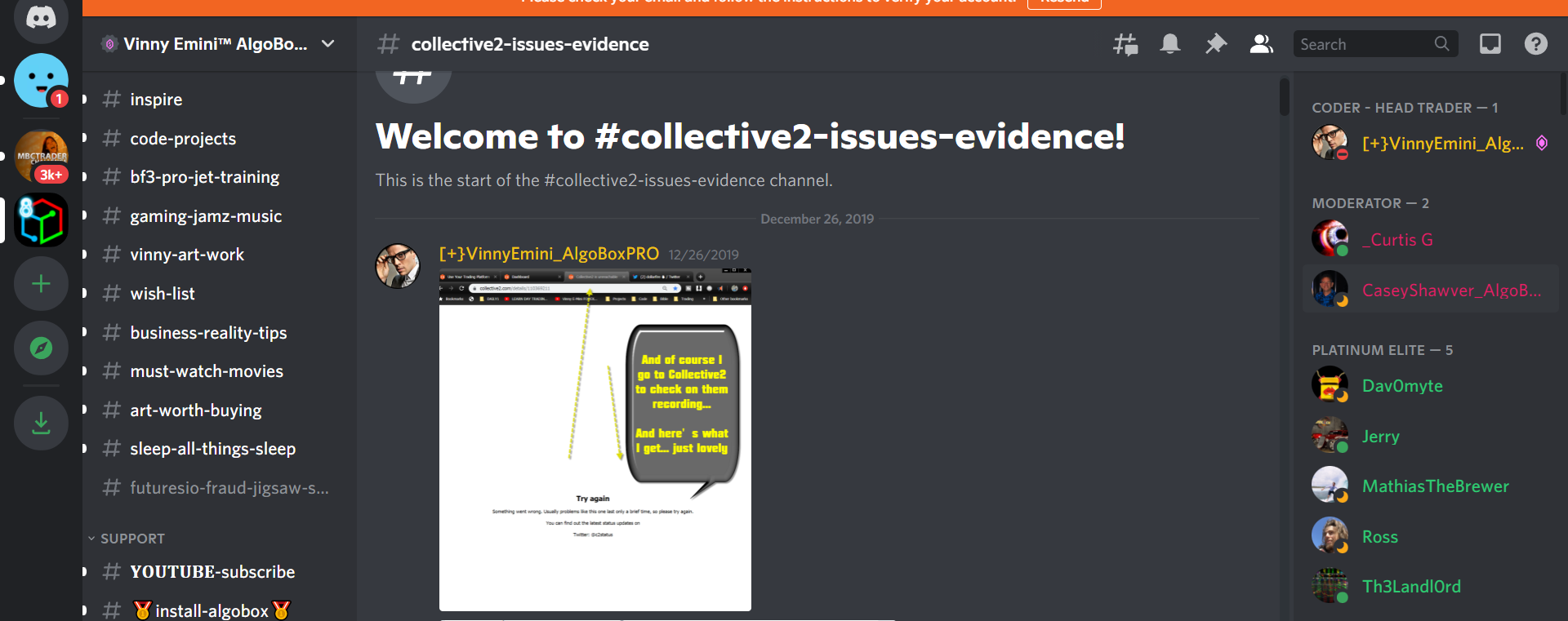Click MathiasTheBrewer's avatar icon

(1330, 485)
